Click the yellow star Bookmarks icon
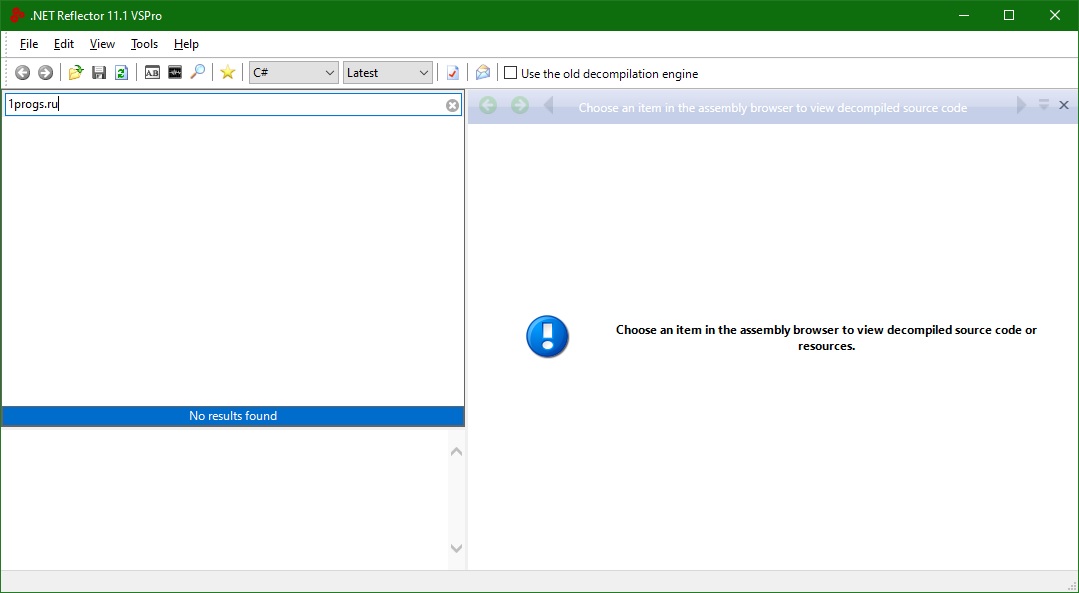The image size is (1079, 593). click(228, 73)
